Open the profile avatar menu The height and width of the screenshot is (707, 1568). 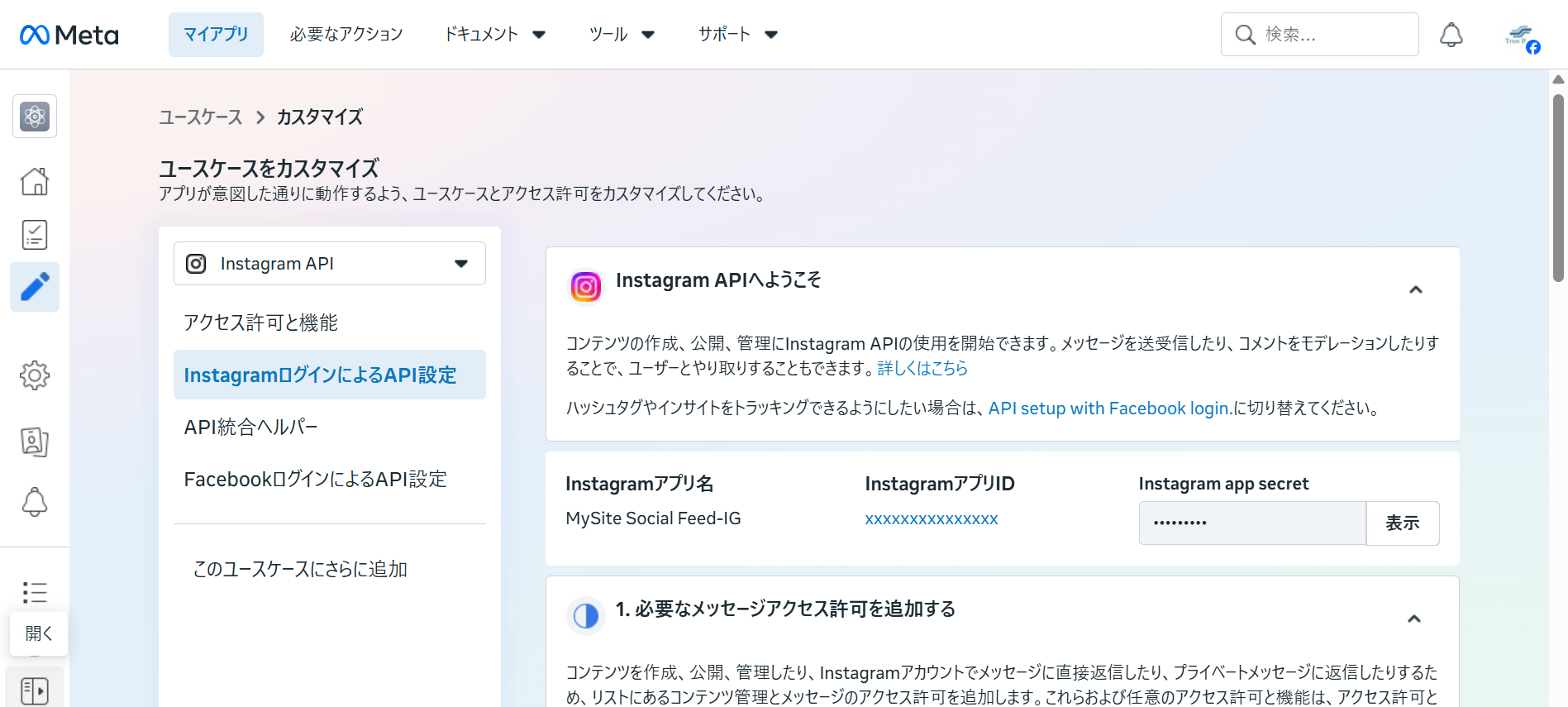pos(1522,36)
